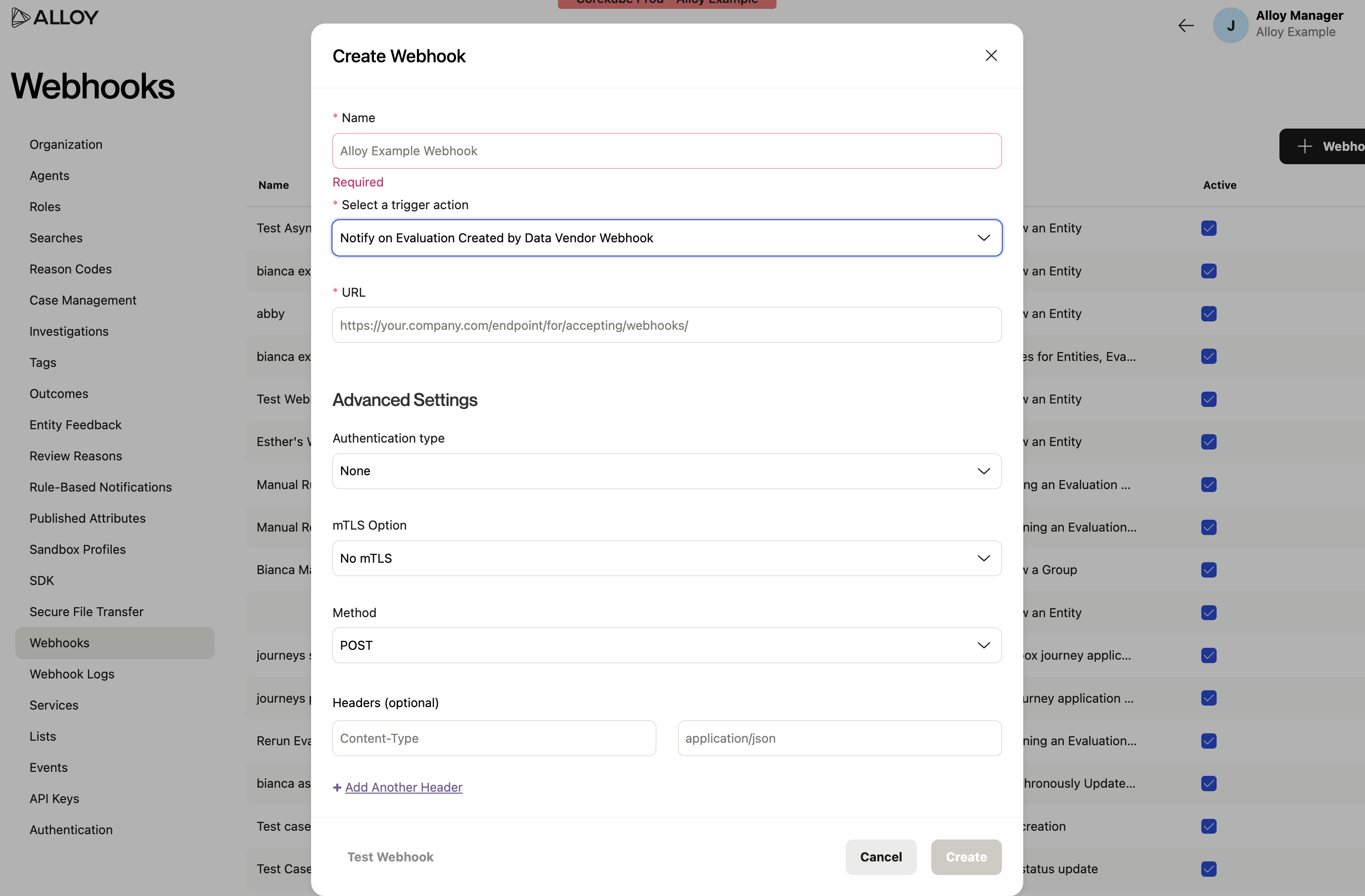Image resolution: width=1365 pixels, height=896 pixels.
Task: Open the mTLS Option dropdown
Action: click(667, 558)
